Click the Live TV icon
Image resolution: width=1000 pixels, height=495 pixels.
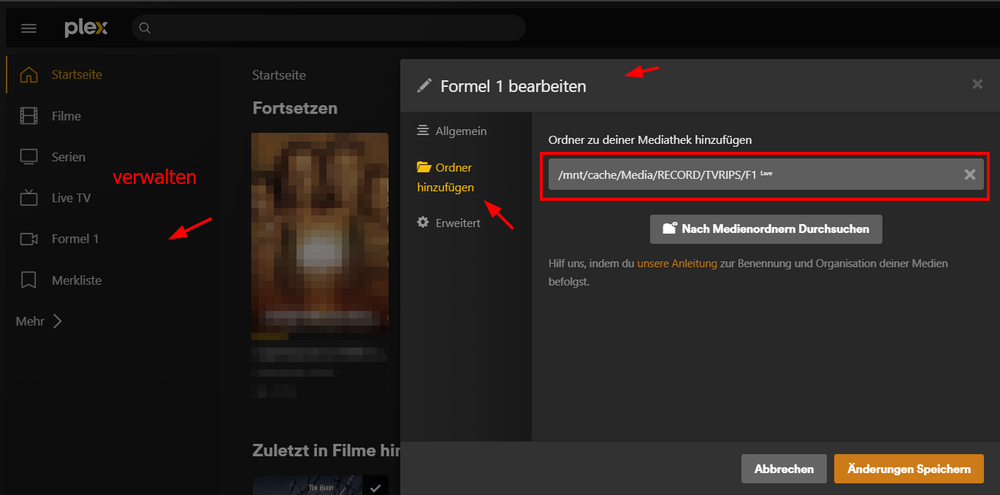click(29, 198)
